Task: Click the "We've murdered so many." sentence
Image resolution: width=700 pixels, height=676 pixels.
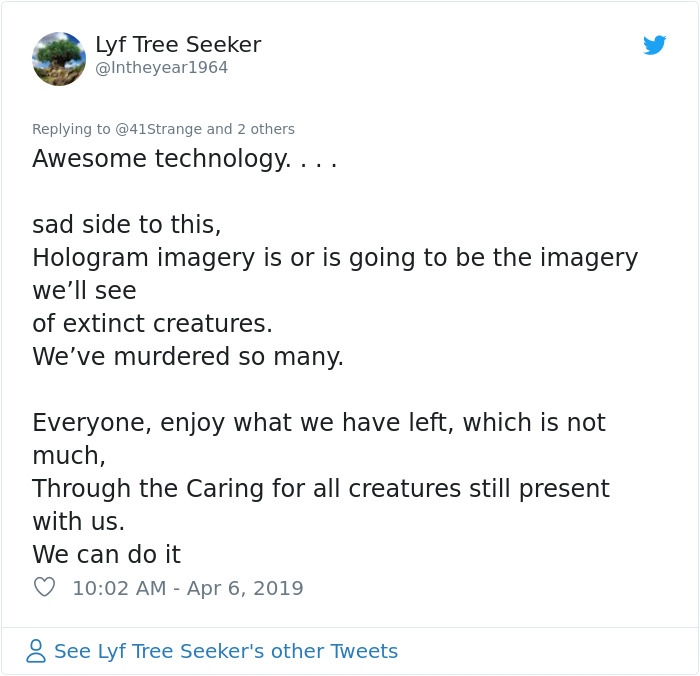Action: 188,357
